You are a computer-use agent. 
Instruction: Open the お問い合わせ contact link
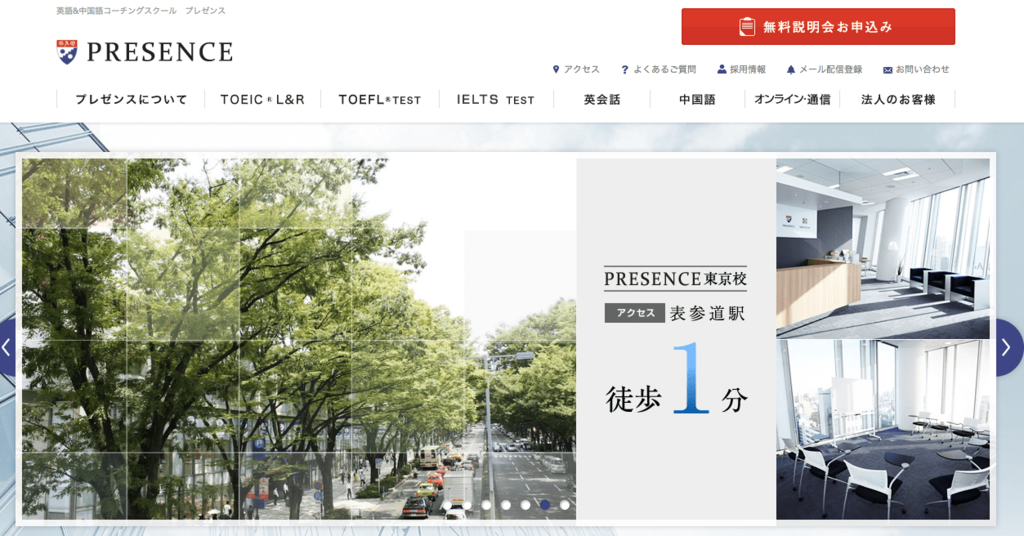(x=916, y=69)
